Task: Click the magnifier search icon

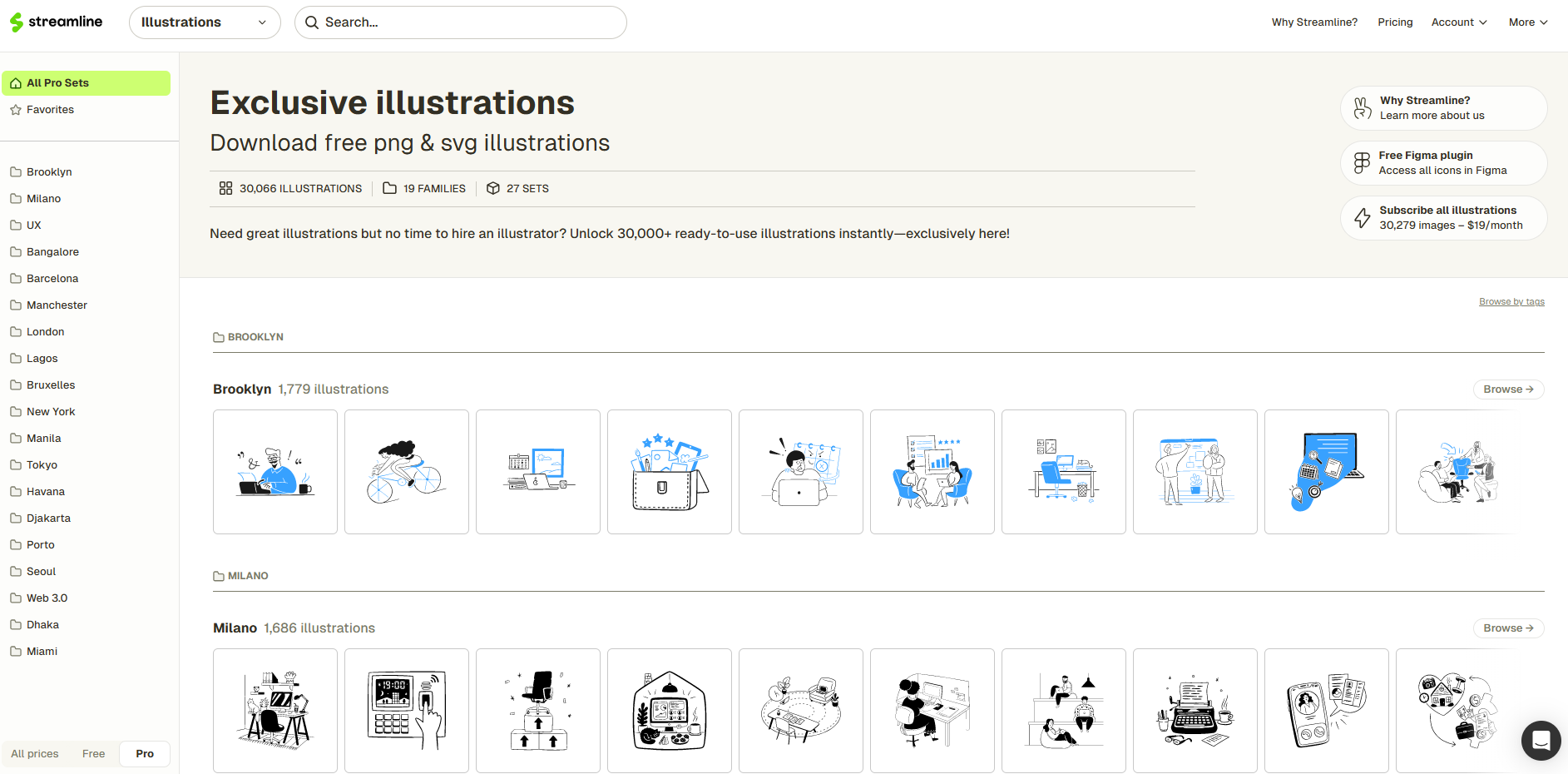Action: tap(312, 22)
